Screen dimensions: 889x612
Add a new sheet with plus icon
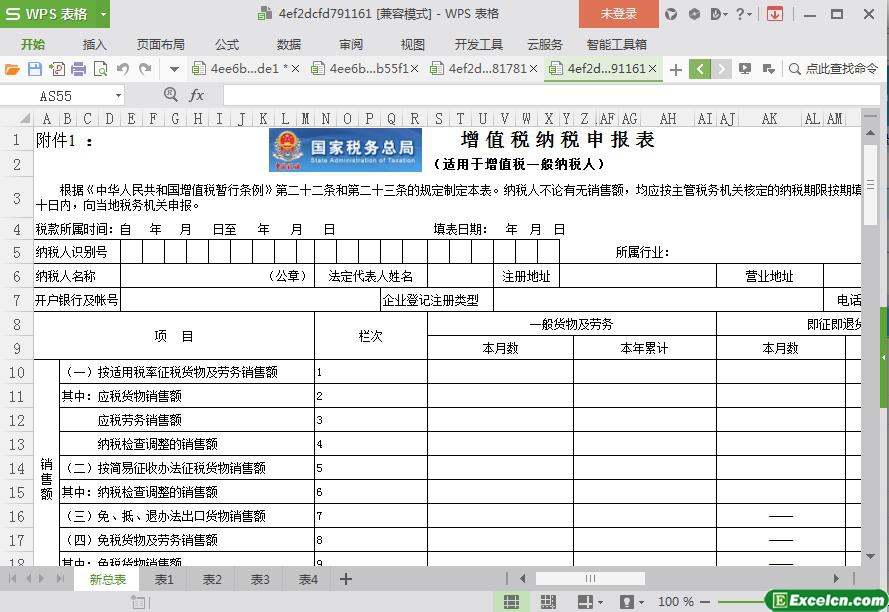pyautogui.click(x=346, y=579)
